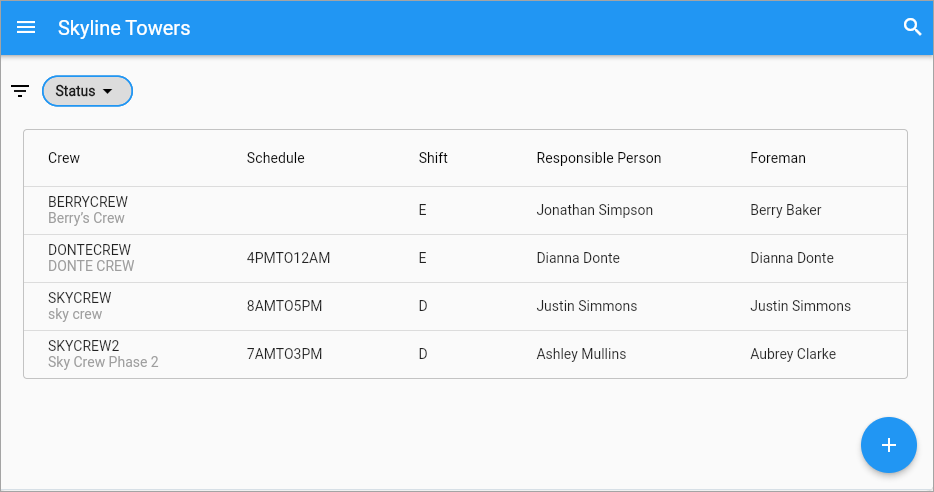Click the 4PMTO12AM schedule cell
934x492 pixels.
coord(288,258)
